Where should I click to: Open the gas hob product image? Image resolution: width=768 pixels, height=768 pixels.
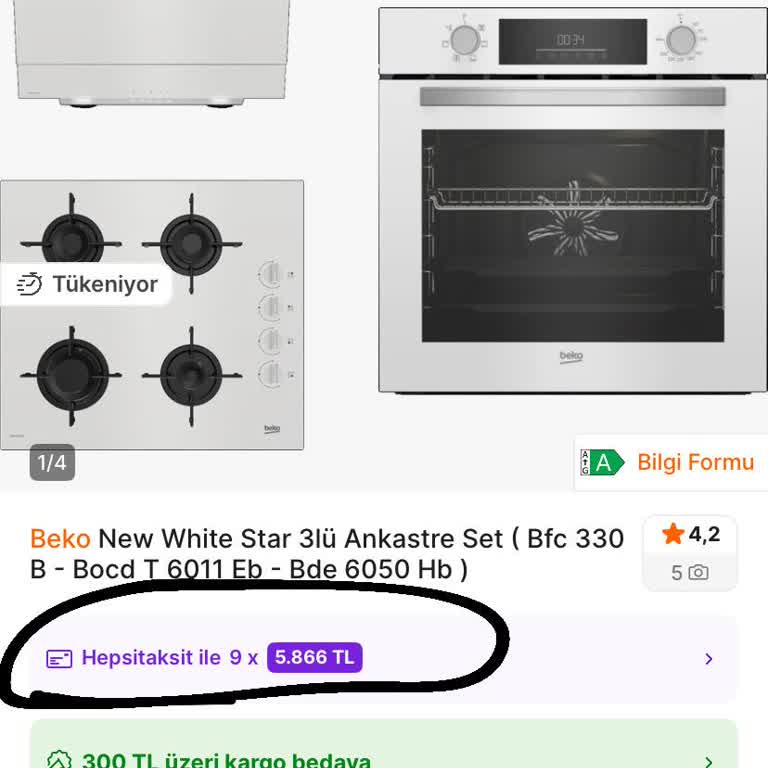point(152,314)
